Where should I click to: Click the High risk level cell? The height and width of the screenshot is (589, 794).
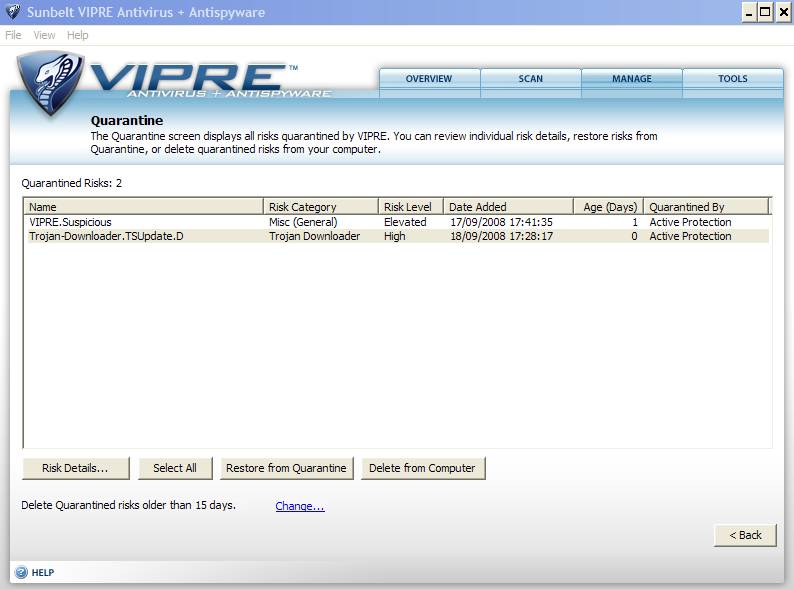[x=394, y=236]
